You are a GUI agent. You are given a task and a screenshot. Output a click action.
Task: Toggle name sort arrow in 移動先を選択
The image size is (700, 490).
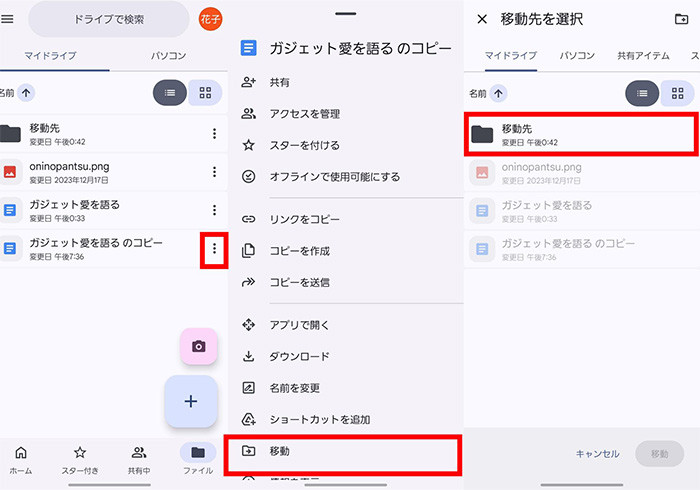(498, 93)
